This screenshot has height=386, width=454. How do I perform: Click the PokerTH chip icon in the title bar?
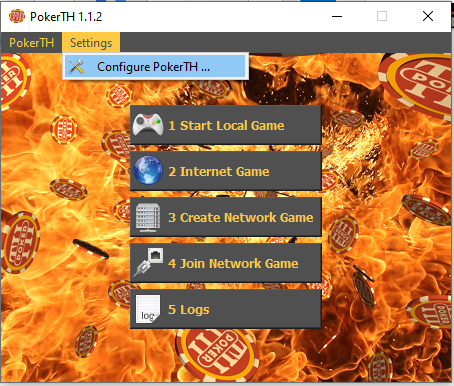tap(17, 16)
